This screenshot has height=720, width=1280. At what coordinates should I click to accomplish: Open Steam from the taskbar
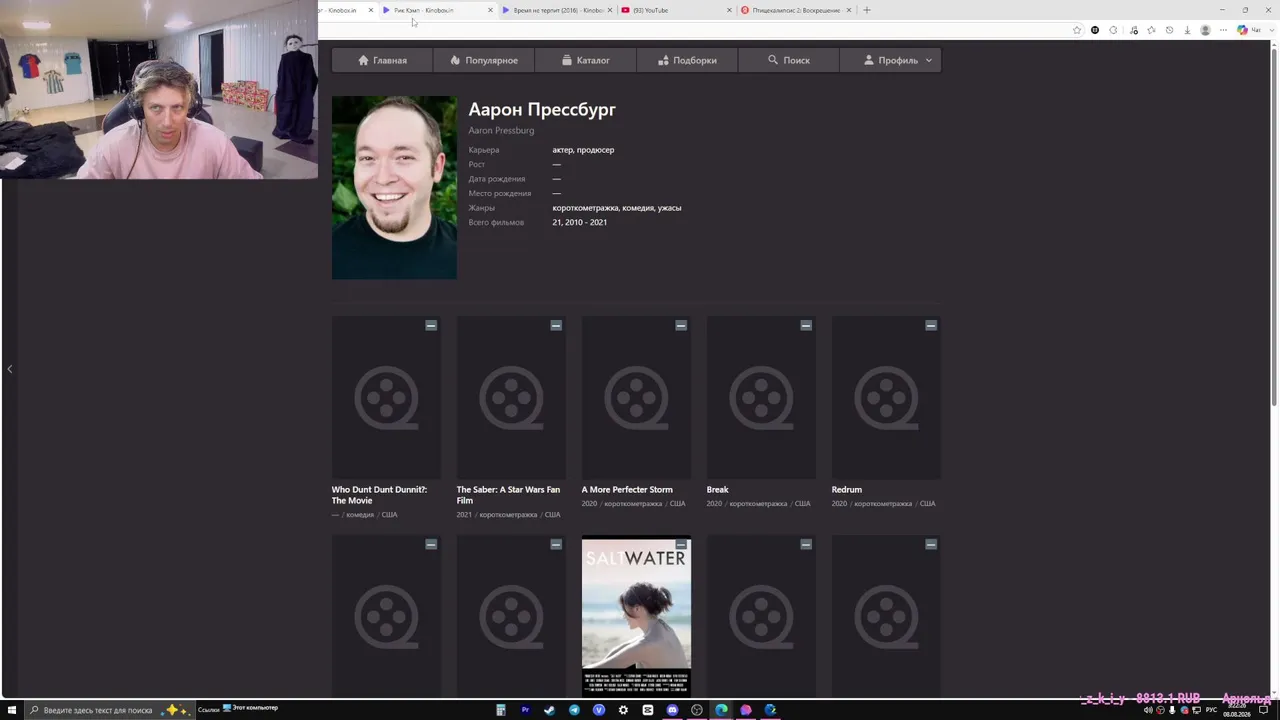(549, 710)
